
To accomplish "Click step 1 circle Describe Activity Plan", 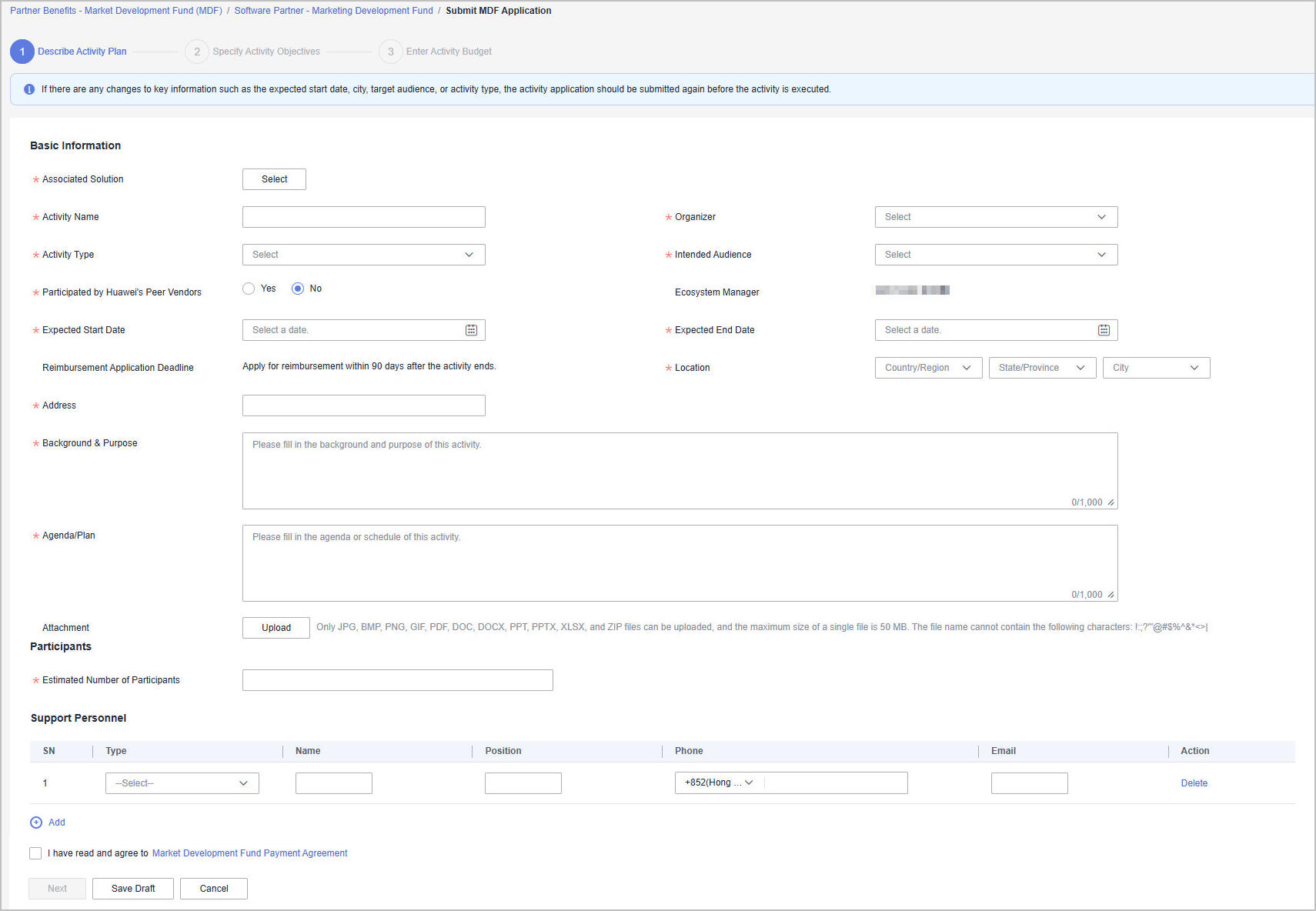I will [22, 52].
